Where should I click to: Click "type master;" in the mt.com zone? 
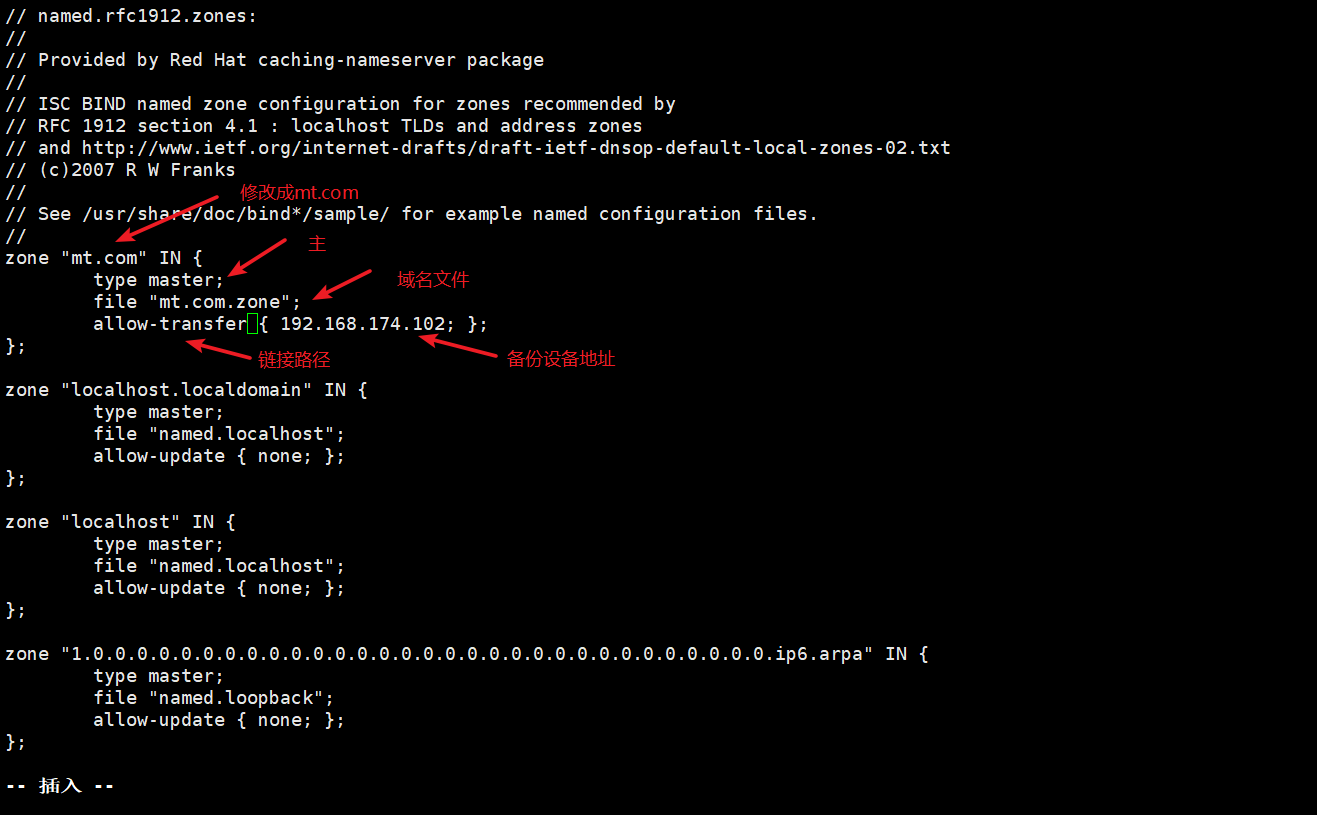click(159, 280)
